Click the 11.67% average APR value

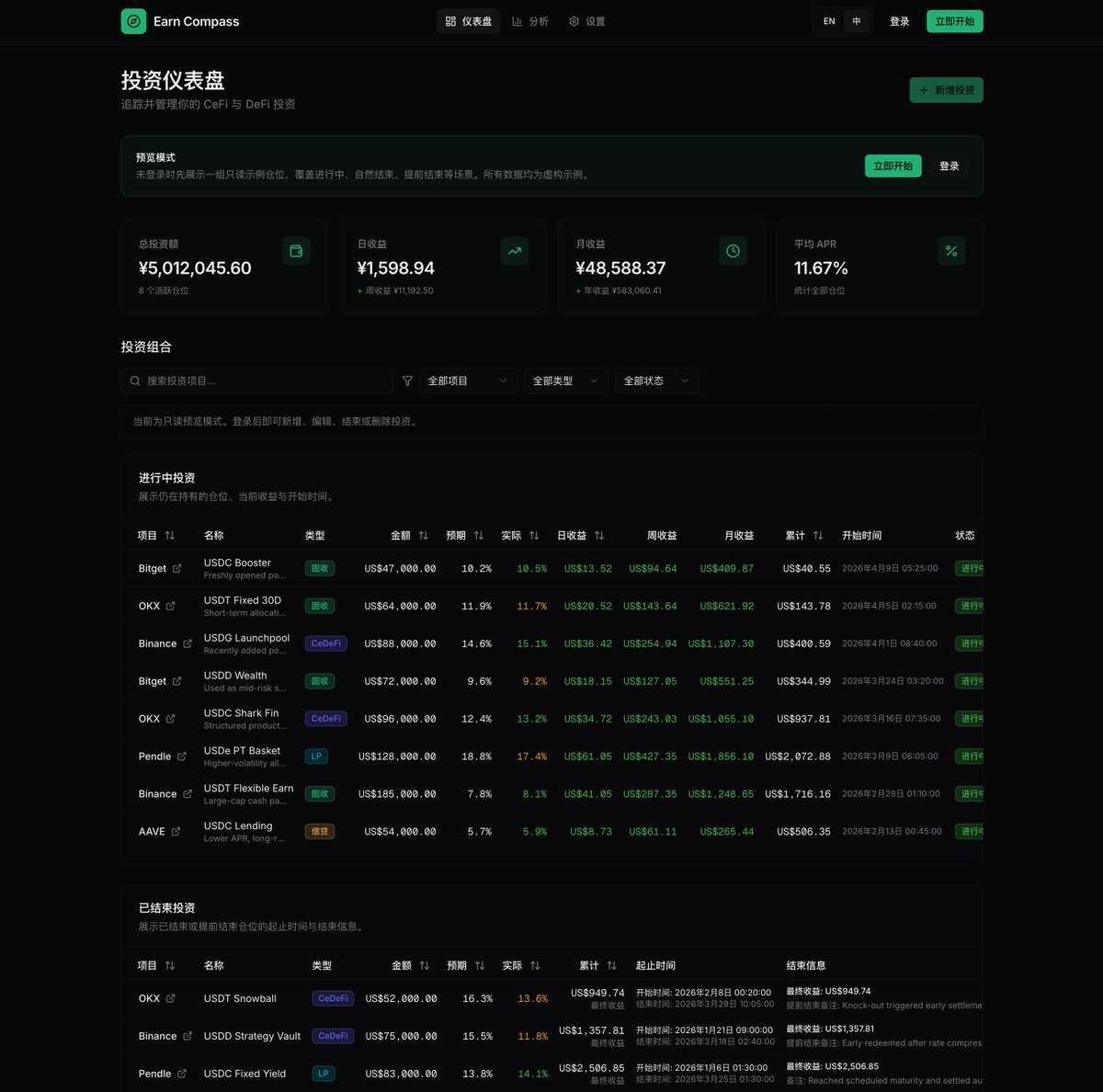coord(821,268)
